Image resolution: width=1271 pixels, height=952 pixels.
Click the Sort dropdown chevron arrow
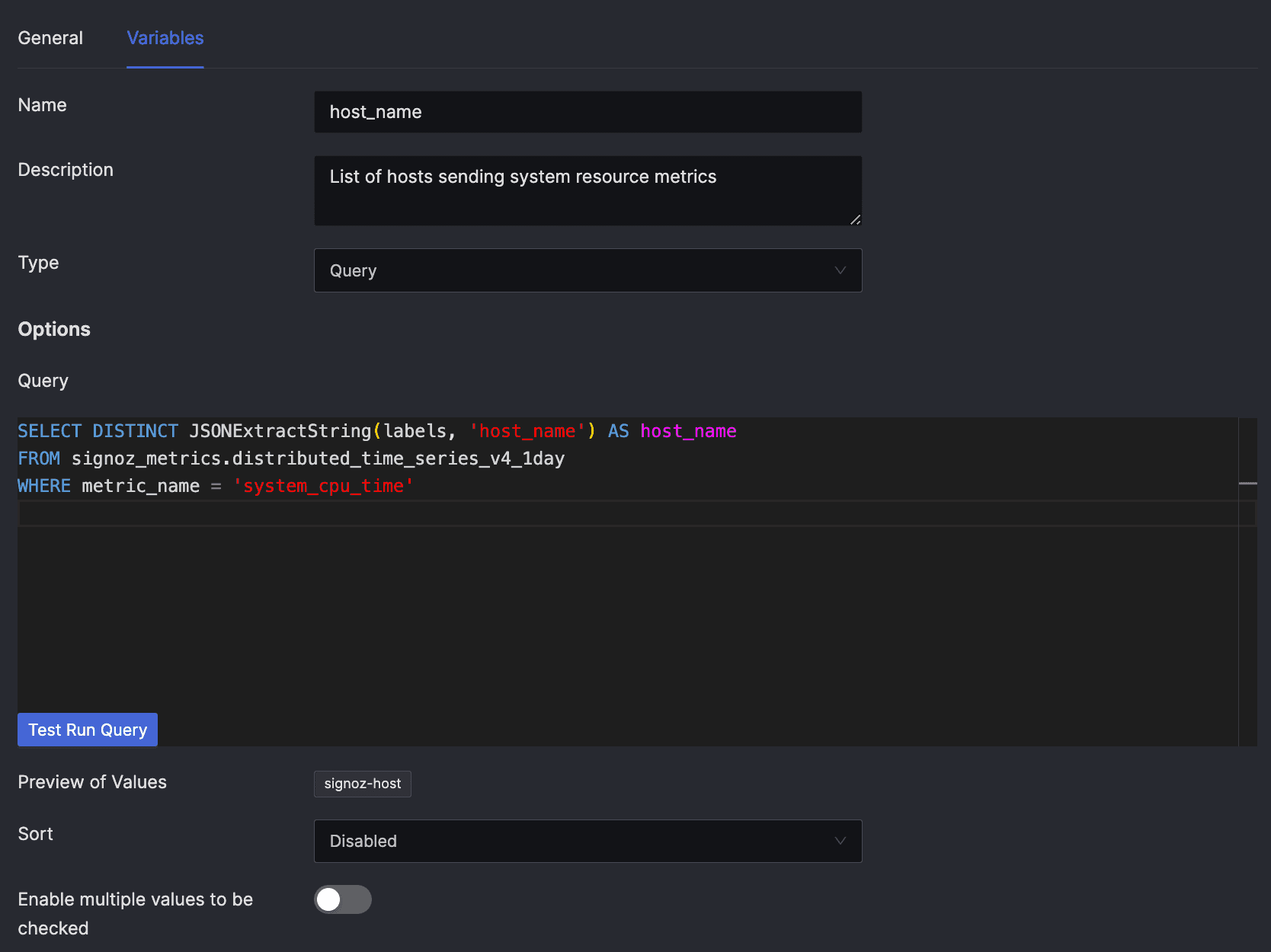(840, 841)
